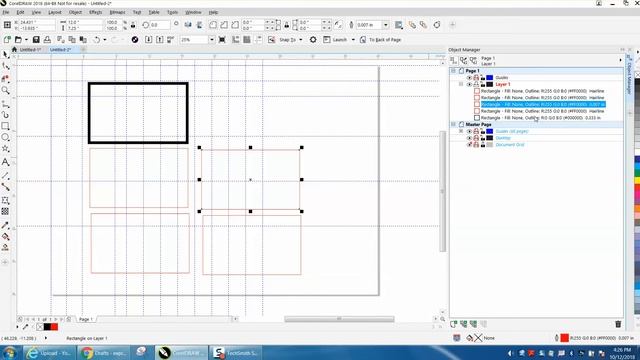Click Page 1 tab at bottom
640x360 pixels.
[x=86, y=319]
